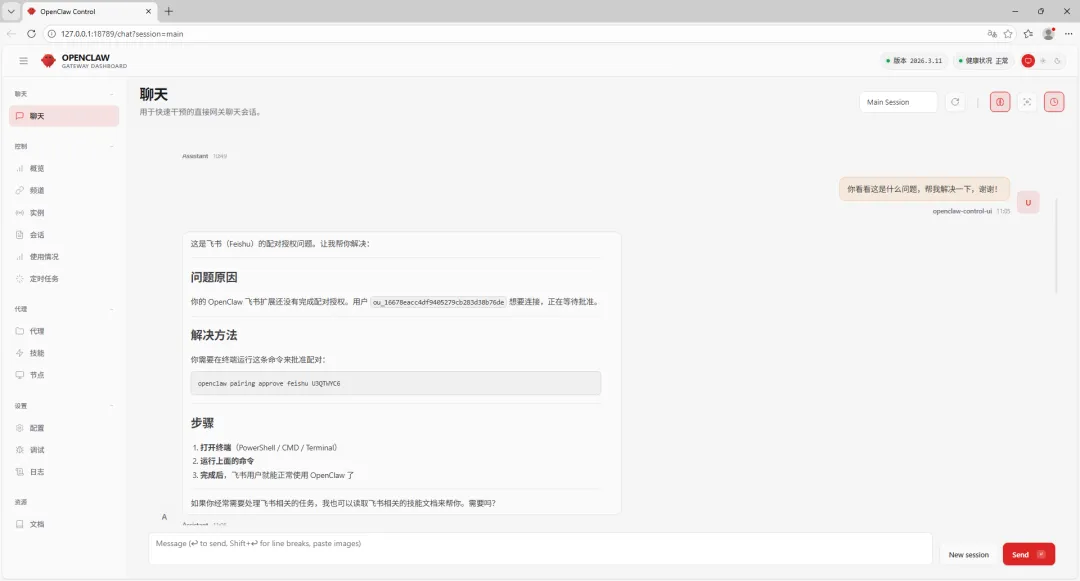Screen dimensions: 1080x581
Task: Click the site information icon in address bar
Action: point(51,34)
